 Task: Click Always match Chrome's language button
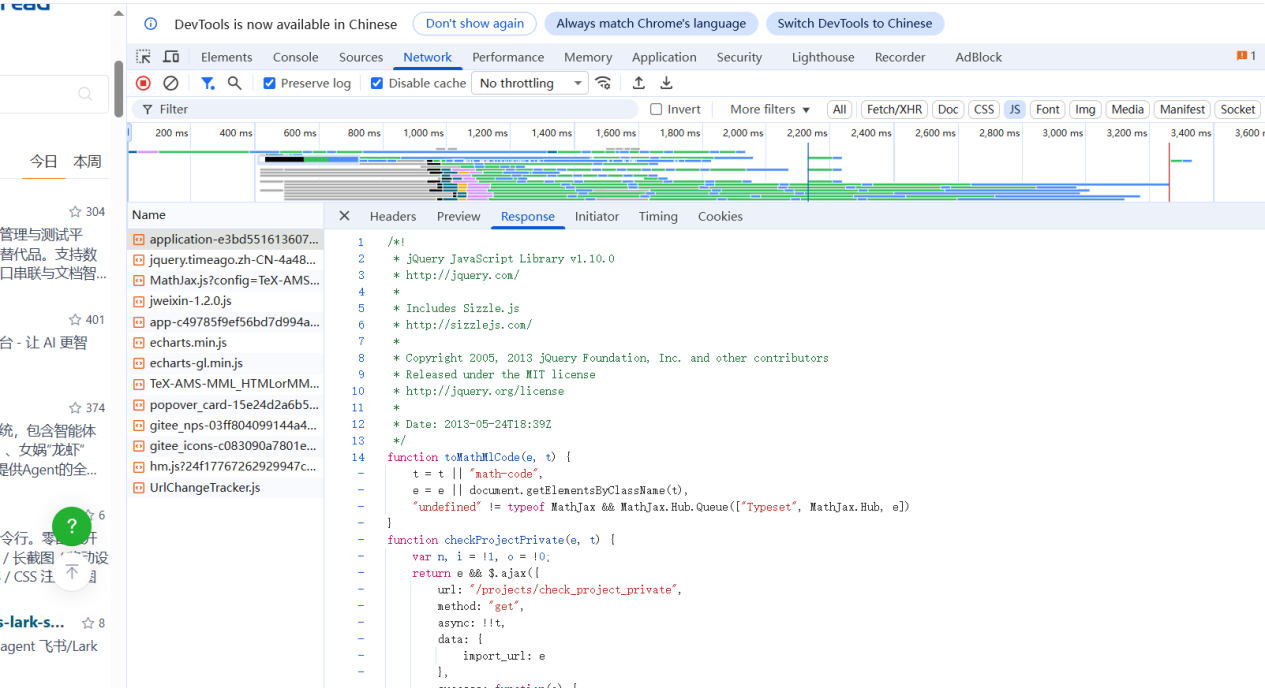tap(651, 24)
